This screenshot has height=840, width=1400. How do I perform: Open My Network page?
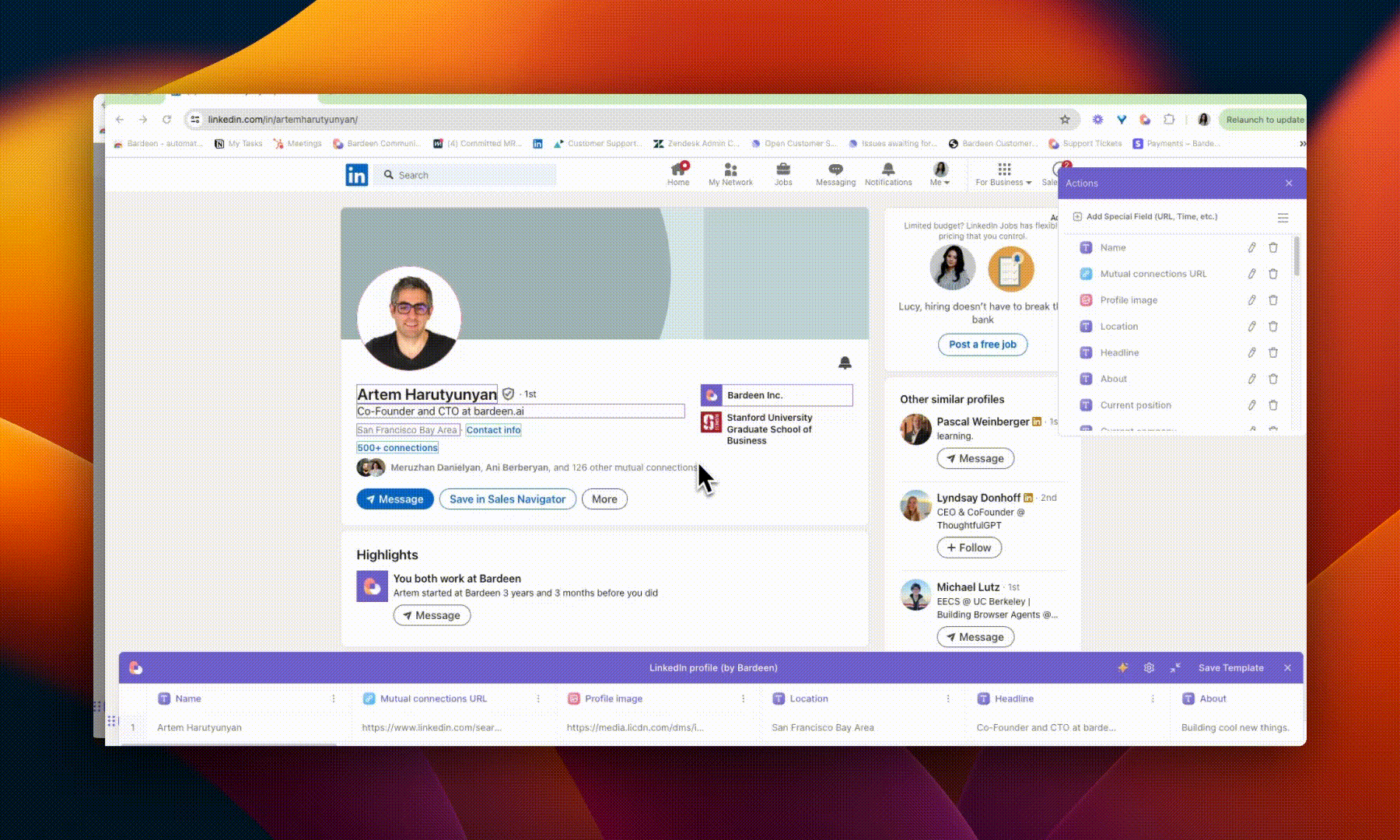pyautogui.click(x=730, y=174)
